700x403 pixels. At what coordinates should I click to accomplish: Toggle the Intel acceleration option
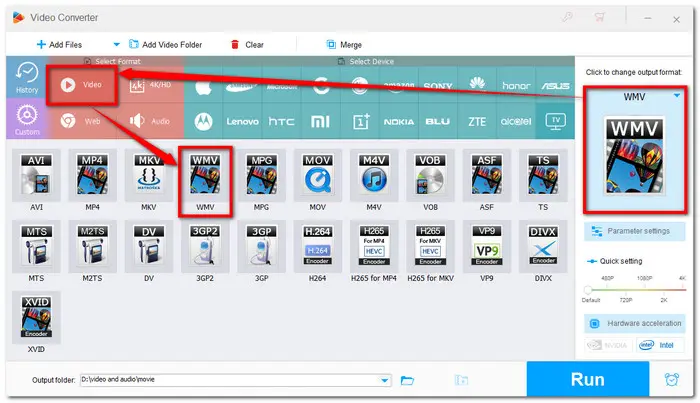(660, 345)
